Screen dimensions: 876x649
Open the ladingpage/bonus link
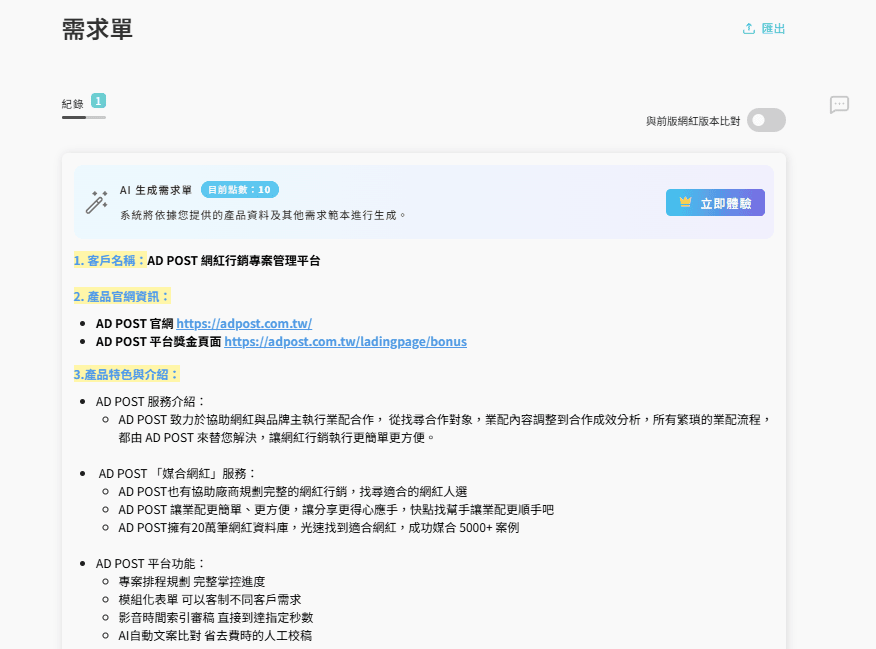pos(345,341)
